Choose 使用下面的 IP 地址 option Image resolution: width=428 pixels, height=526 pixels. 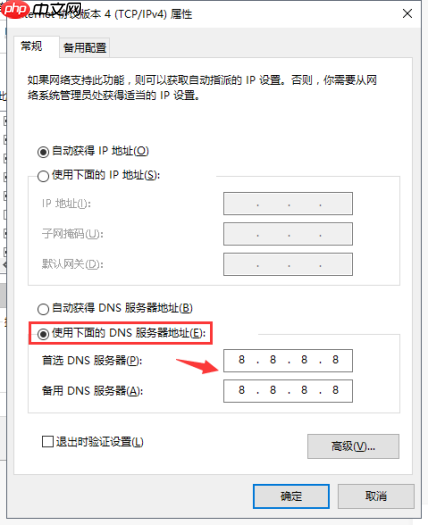[43, 175]
